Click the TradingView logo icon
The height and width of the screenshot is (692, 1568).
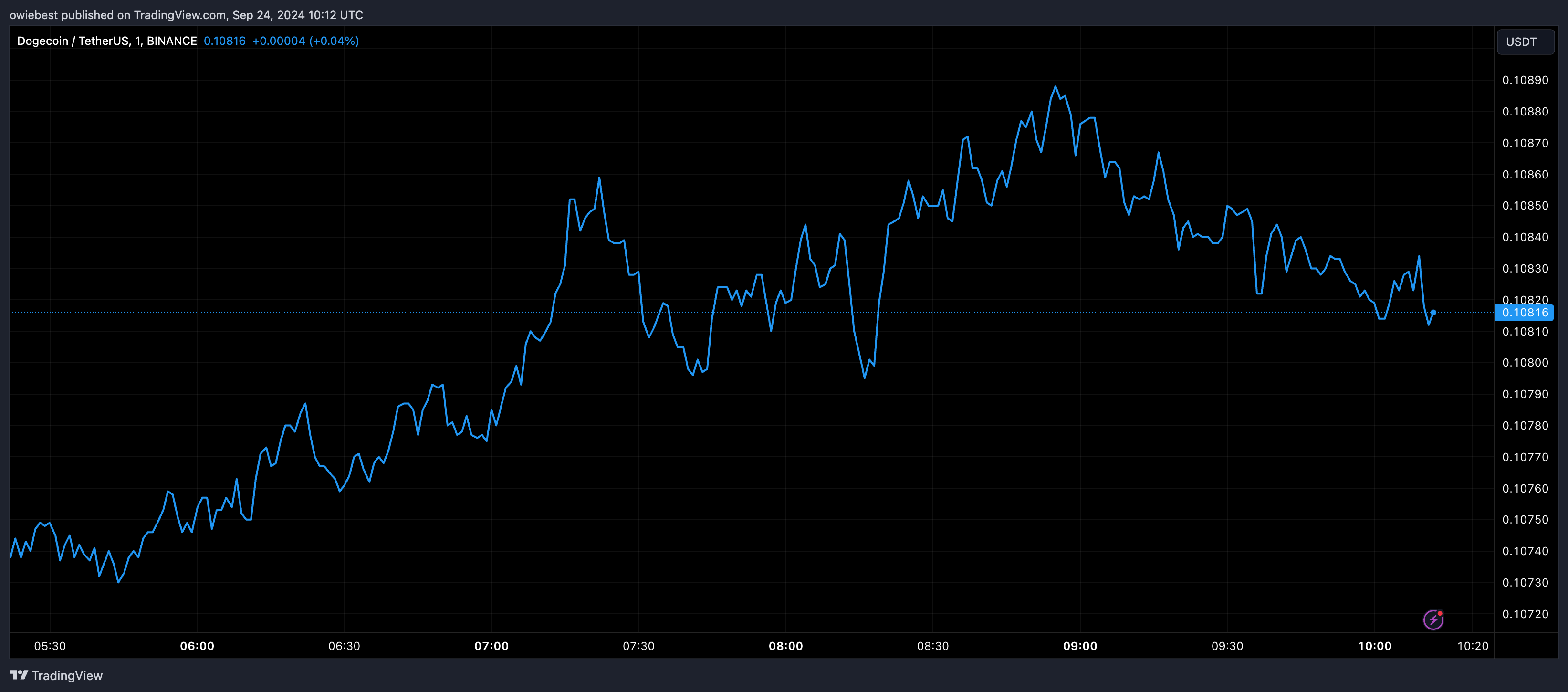pyautogui.click(x=19, y=675)
